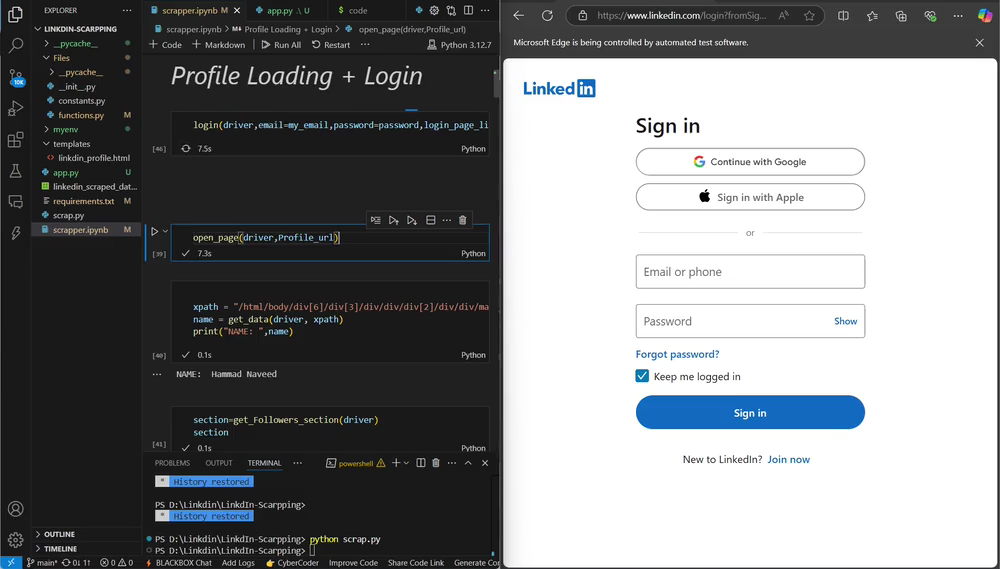Add a Markdown cell
This screenshot has width=1000, height=569.
(x=219, y=45)
